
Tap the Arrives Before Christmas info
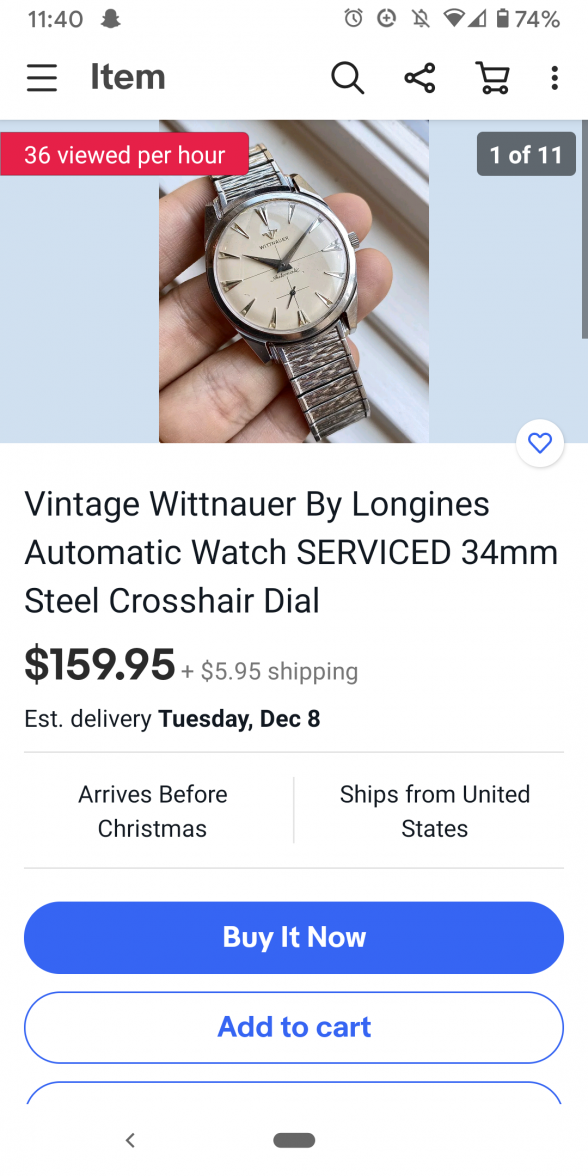click(152, 811)
